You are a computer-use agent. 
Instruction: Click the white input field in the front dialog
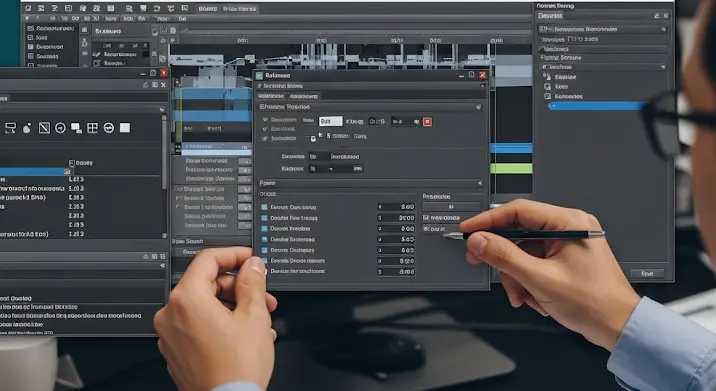pyautogui.click(x=330, y=121)
